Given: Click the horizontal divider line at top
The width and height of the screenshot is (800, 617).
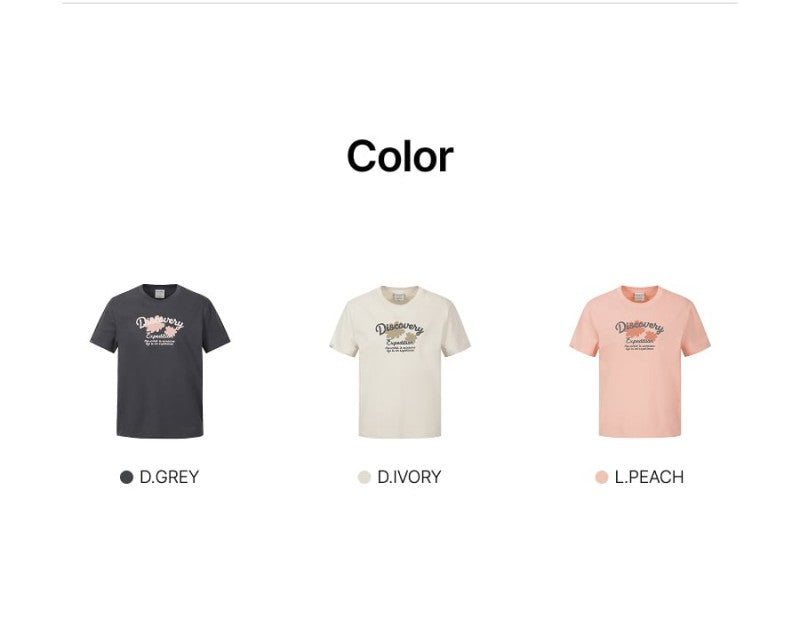Looking at the screenshot, I should [x=400, y=3].
